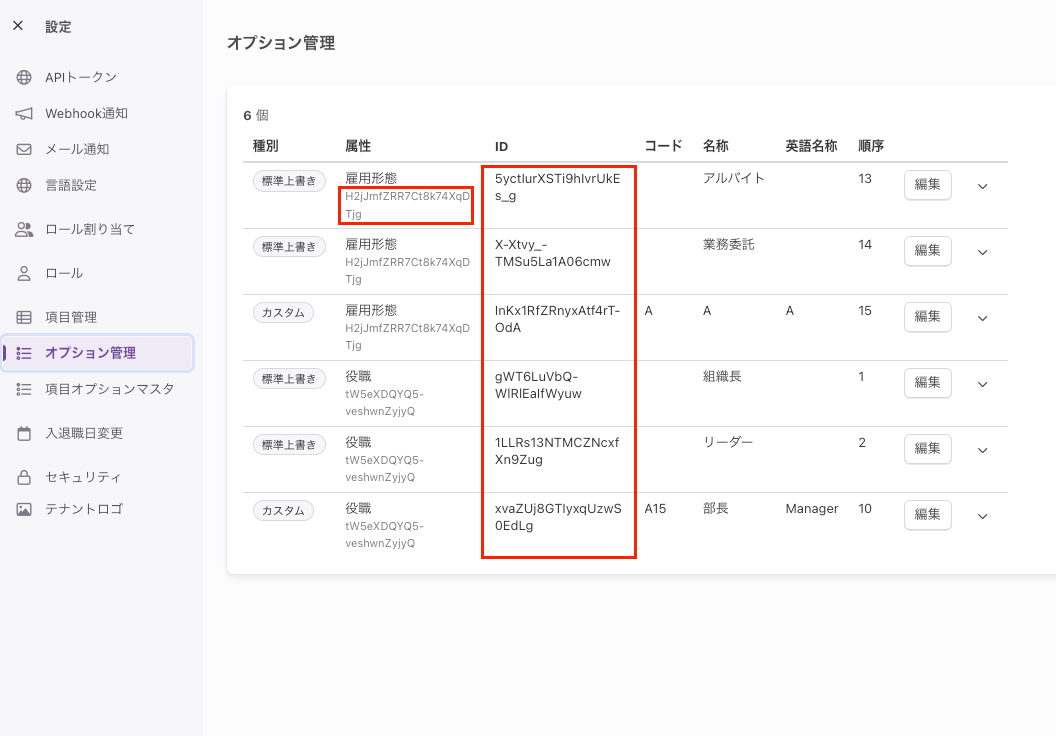The image size is (1056, 736).
Task: Edit the 業務委託 option row
Action: (x=927, y=250)
